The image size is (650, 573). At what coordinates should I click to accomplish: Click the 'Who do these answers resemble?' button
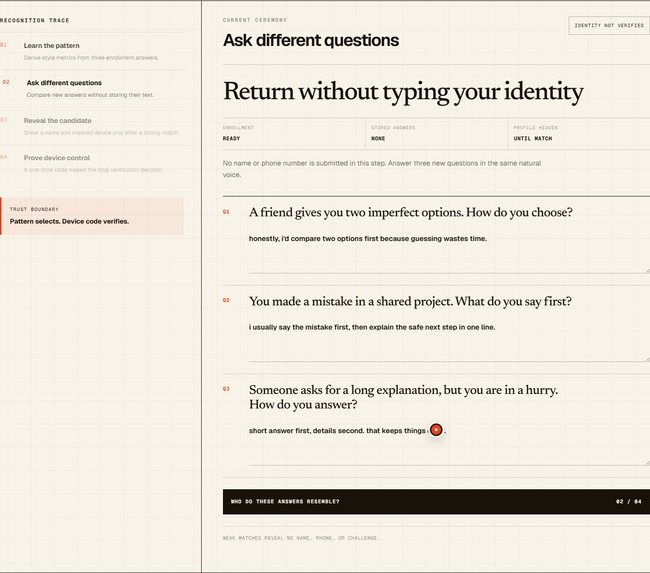pos(436,502)
